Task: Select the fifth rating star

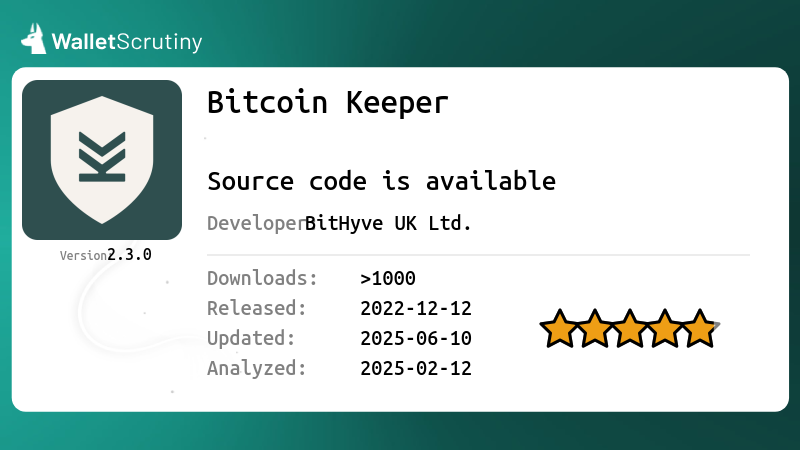Action: point(700,329)
